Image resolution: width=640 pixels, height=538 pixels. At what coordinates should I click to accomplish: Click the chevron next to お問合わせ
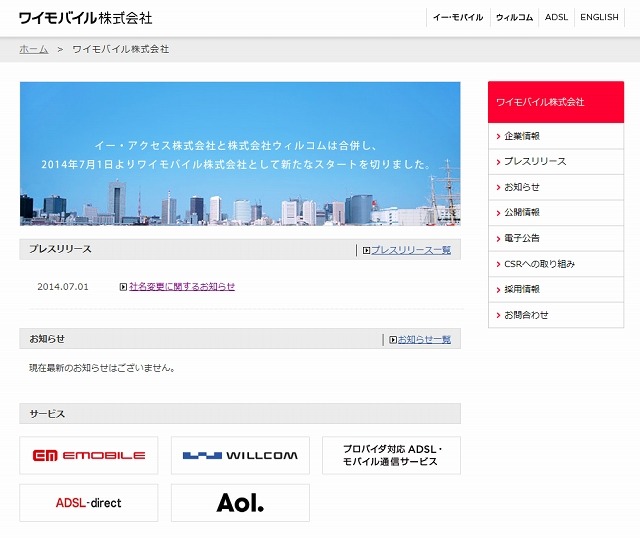(x=498, y=316)
